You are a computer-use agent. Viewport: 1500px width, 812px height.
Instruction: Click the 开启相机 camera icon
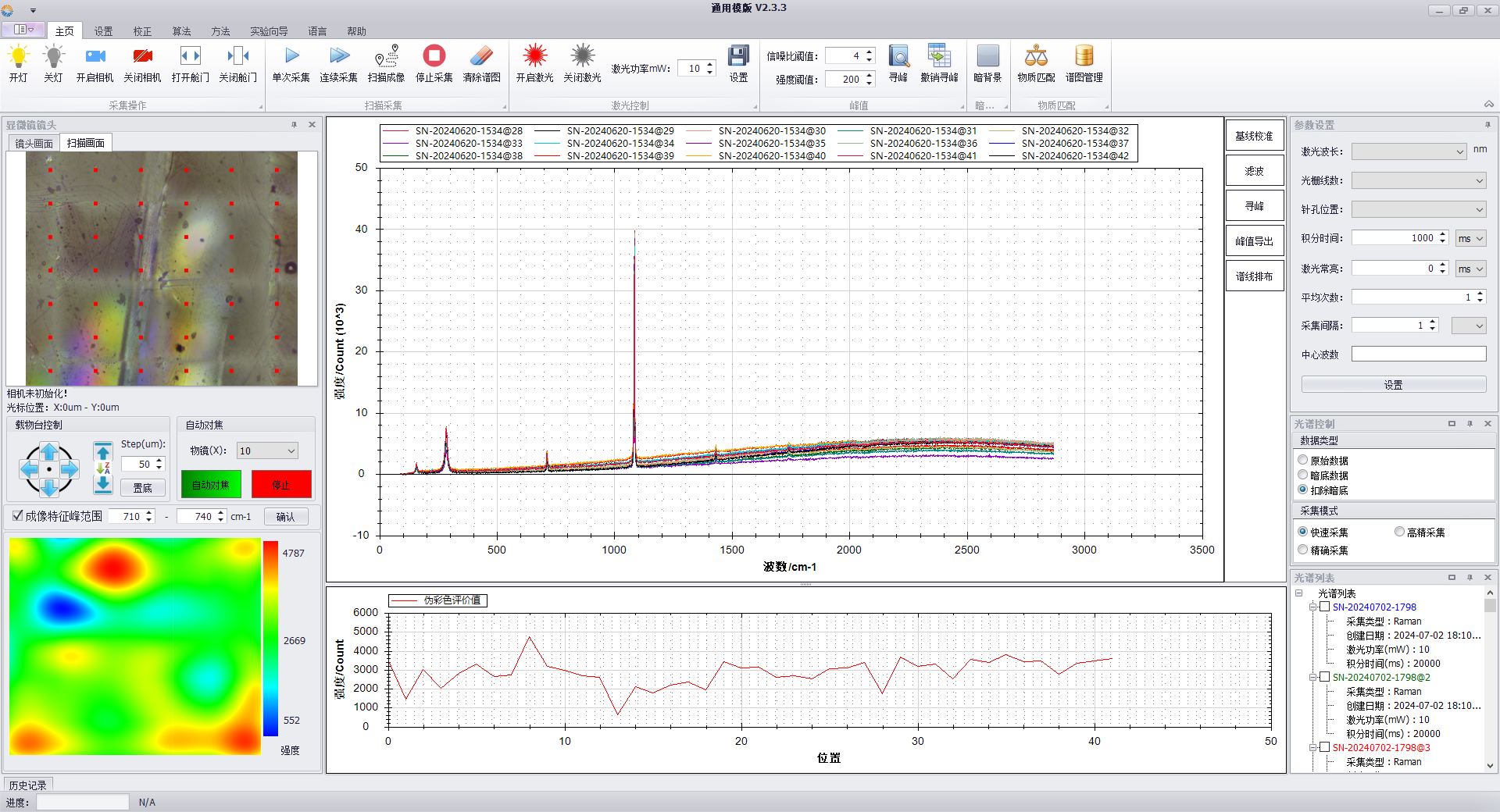[x=95, y=57]
